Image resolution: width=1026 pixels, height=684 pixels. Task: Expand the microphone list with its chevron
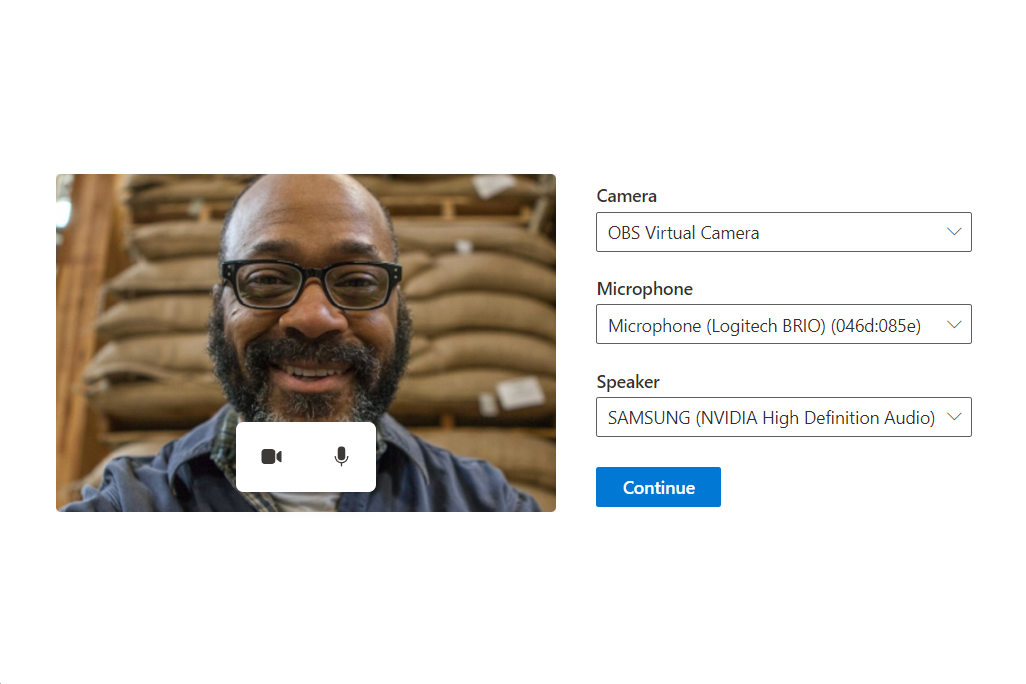pyautogui.click(x=953, y=324)
